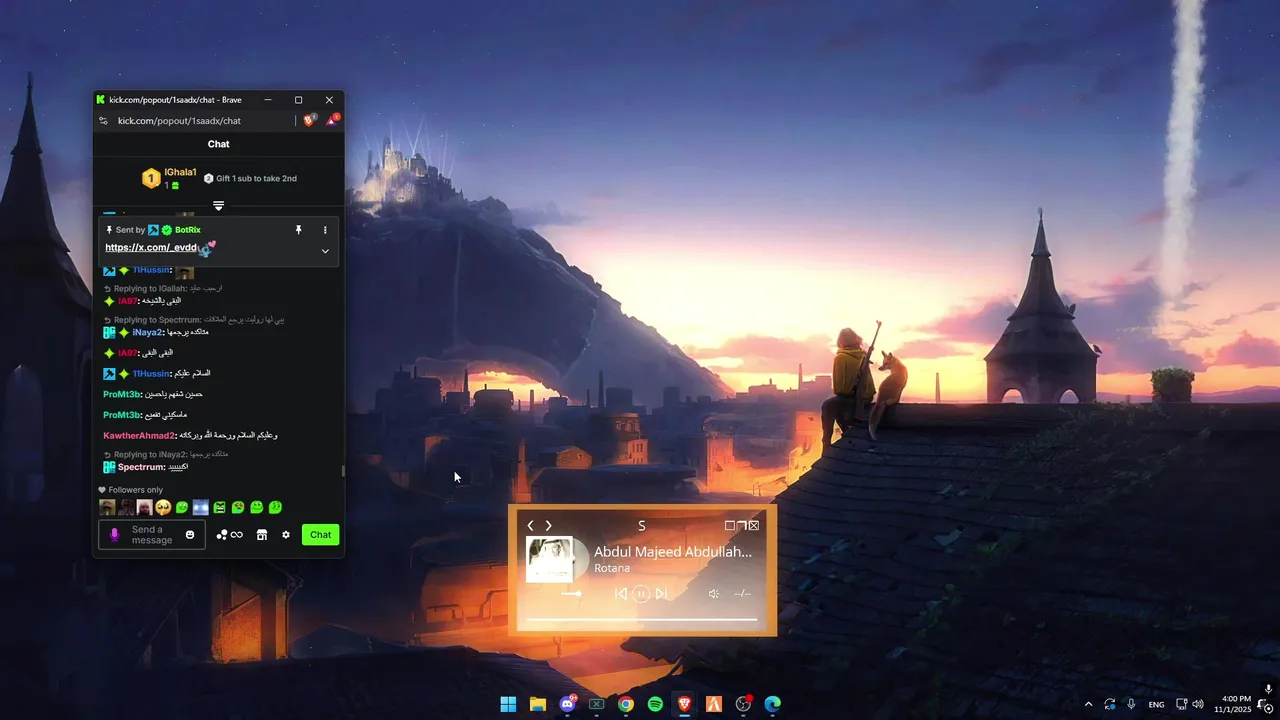Image resolution: width=1280 pixels, height=720 pixels.
Task: Open Discord from taskbar
Action: (x=568, y=704)
